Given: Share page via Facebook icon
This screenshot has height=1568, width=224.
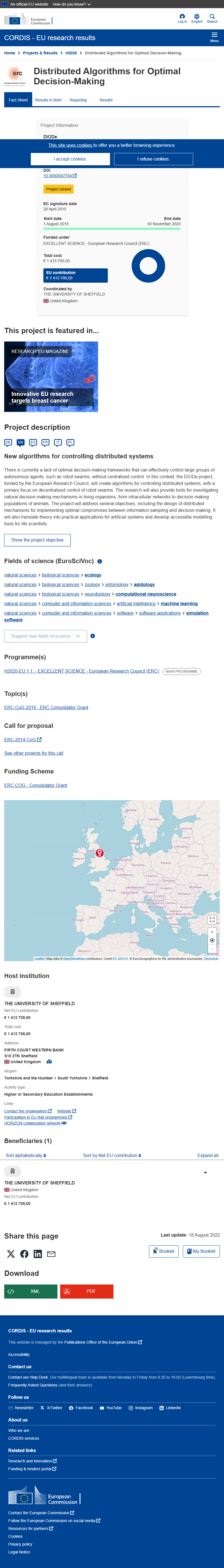Looking at the screenshot, I should pos(24,1253).
